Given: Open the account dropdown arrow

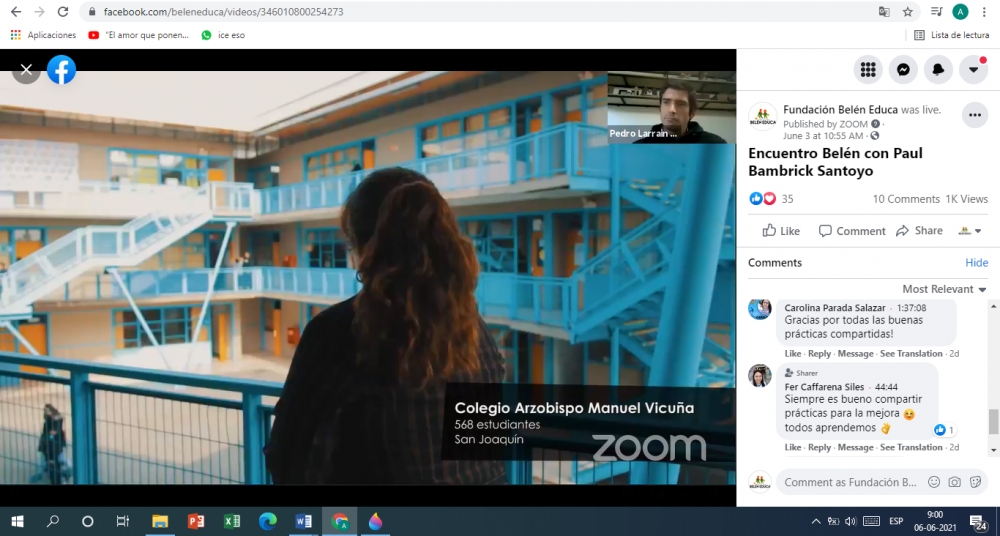Looking at the screenshot, I should [x=973, y=70].
